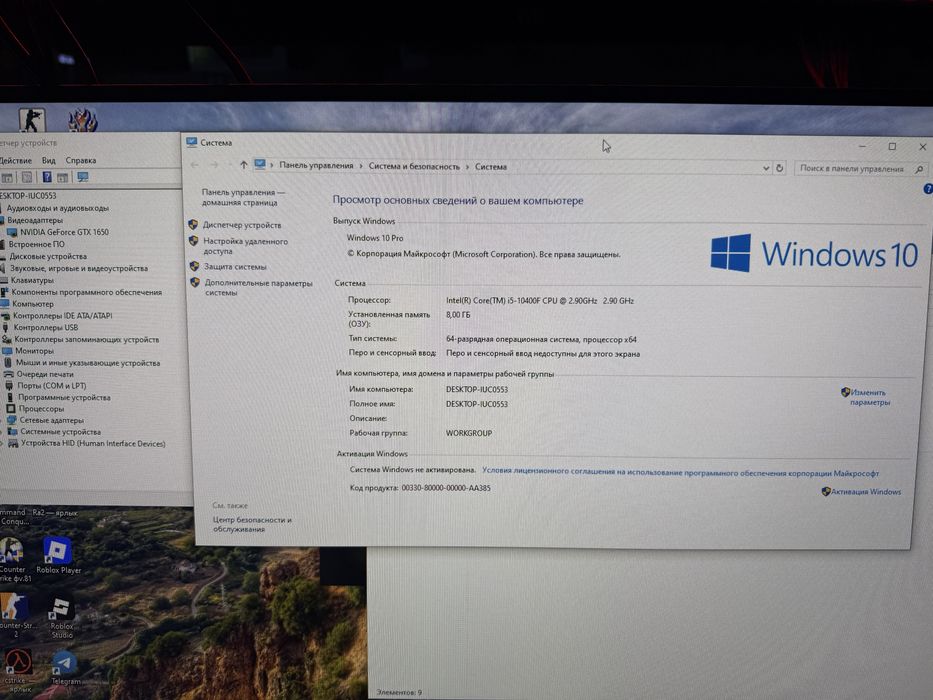Open Центр безопасности и обслуживания
The height and width of the screenshot is (700, 933).
tap(252, 524)
